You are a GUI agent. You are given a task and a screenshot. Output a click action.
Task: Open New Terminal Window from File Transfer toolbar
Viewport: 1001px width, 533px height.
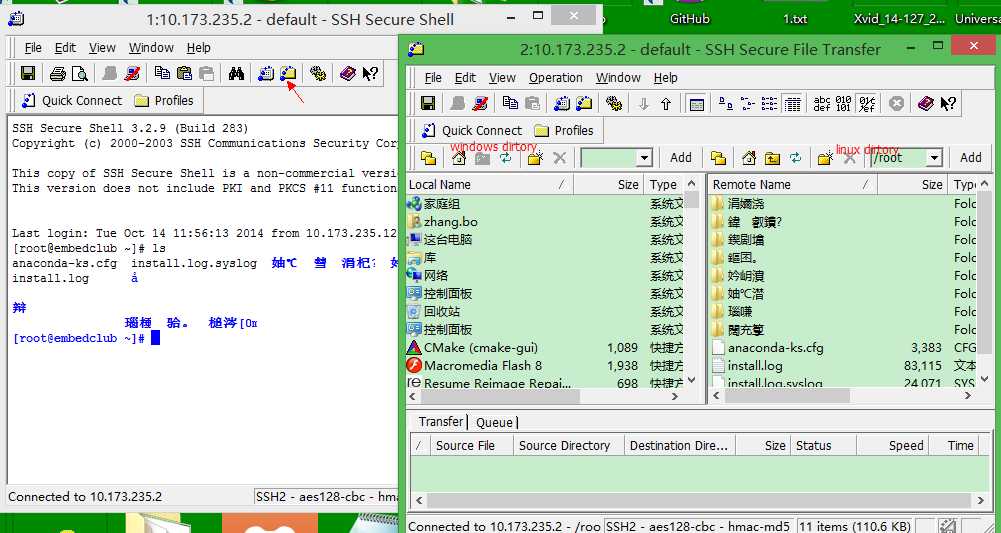[562, 103]
